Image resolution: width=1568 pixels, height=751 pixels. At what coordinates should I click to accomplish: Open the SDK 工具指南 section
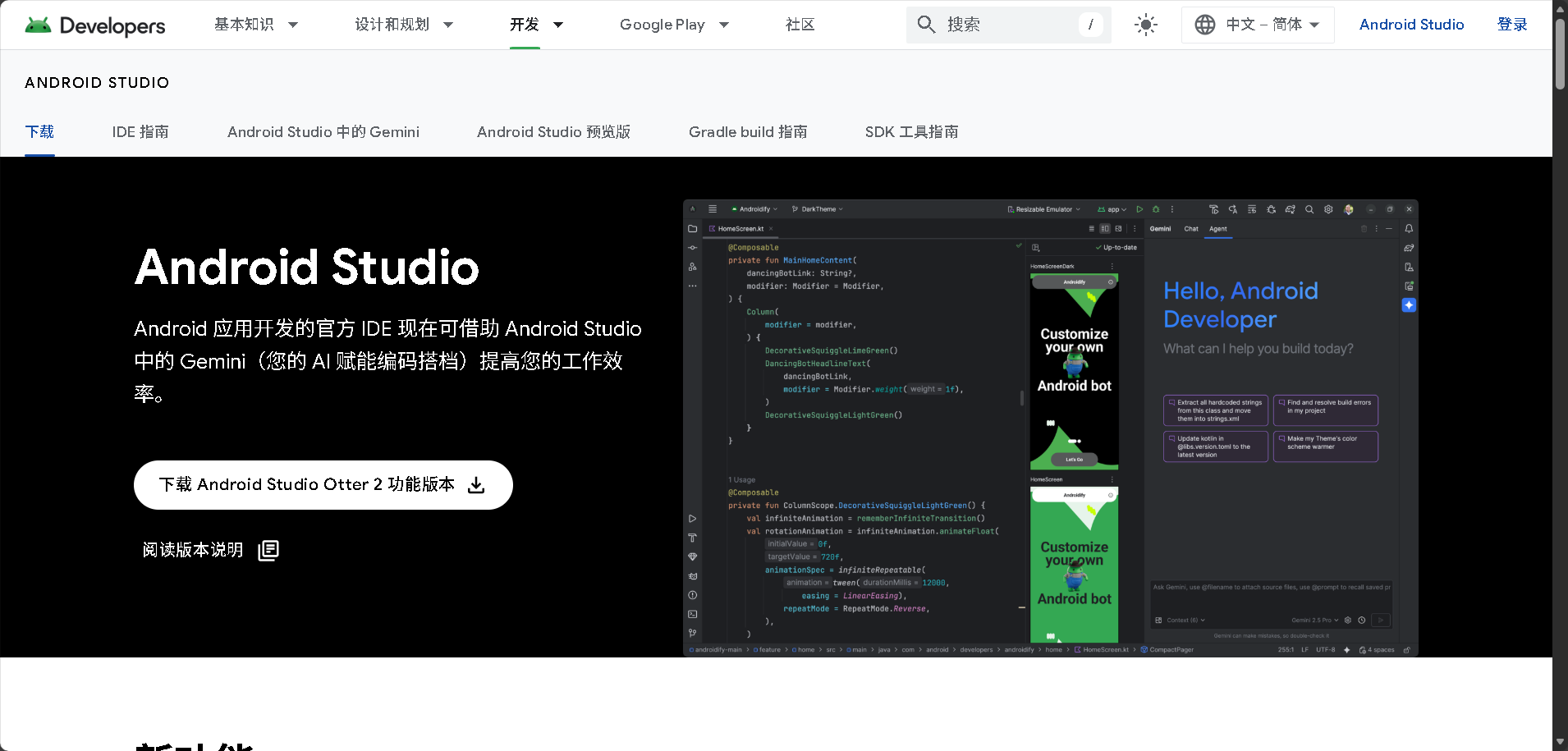tap(911, 131)
